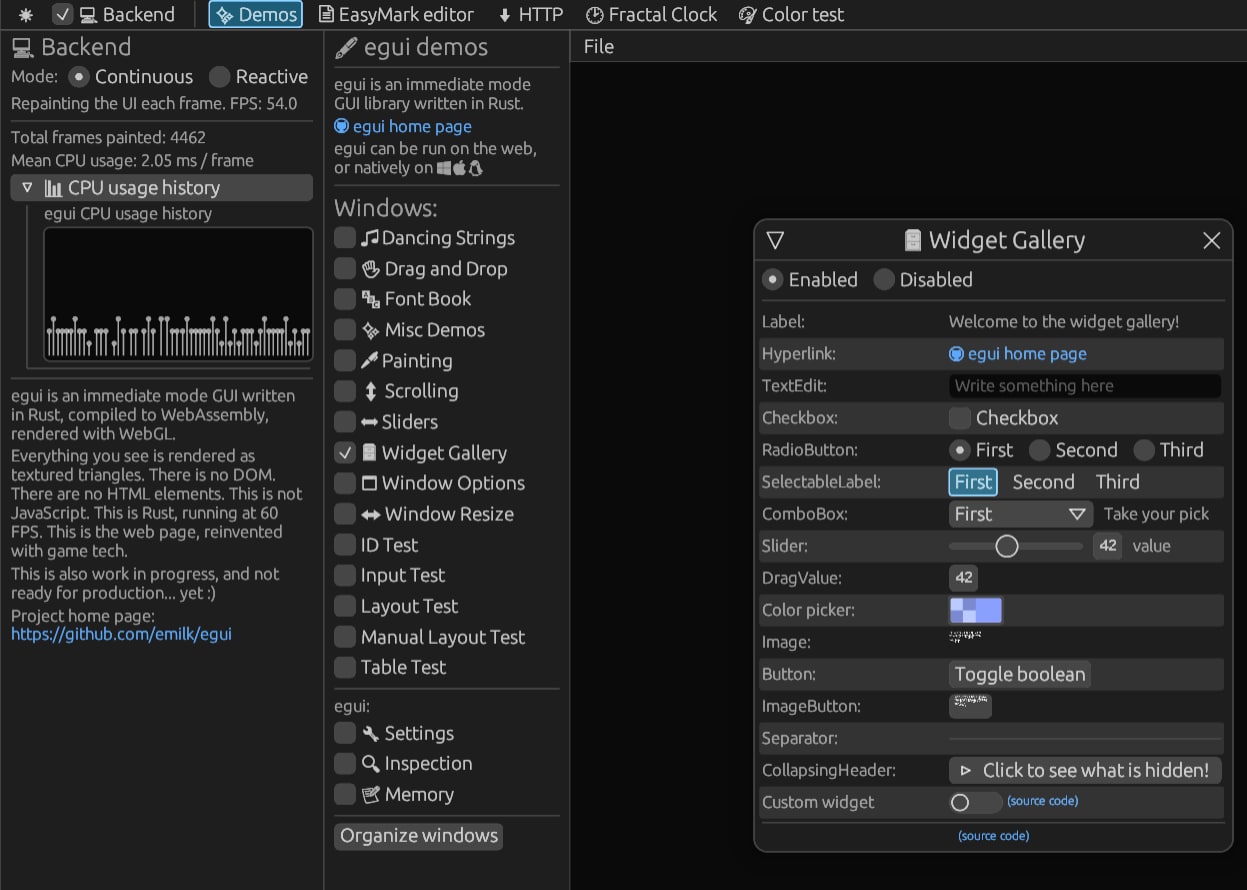Viewport: 1247px width, 890px height.
Task: Open egui home page hyperlink in Widget Gallery
Action: [x=1017, y=354]
